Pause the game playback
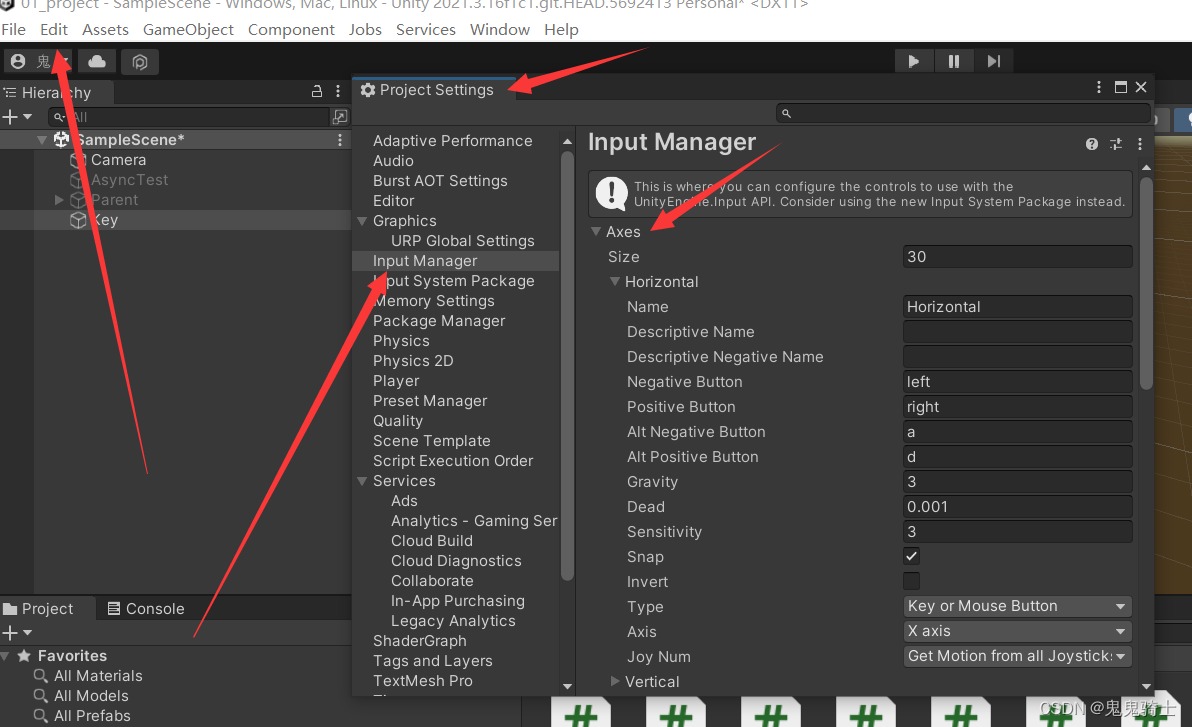This screenshot has width=1192, height=727. (954, 62)
